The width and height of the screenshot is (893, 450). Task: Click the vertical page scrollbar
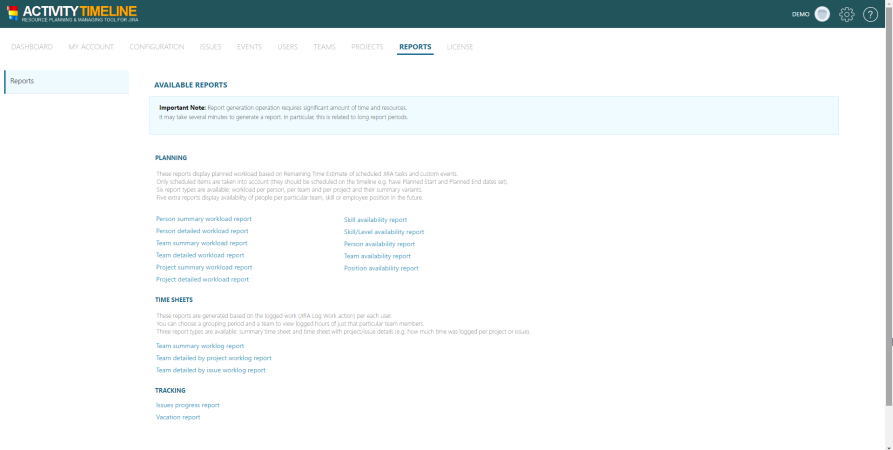(889, 200)
